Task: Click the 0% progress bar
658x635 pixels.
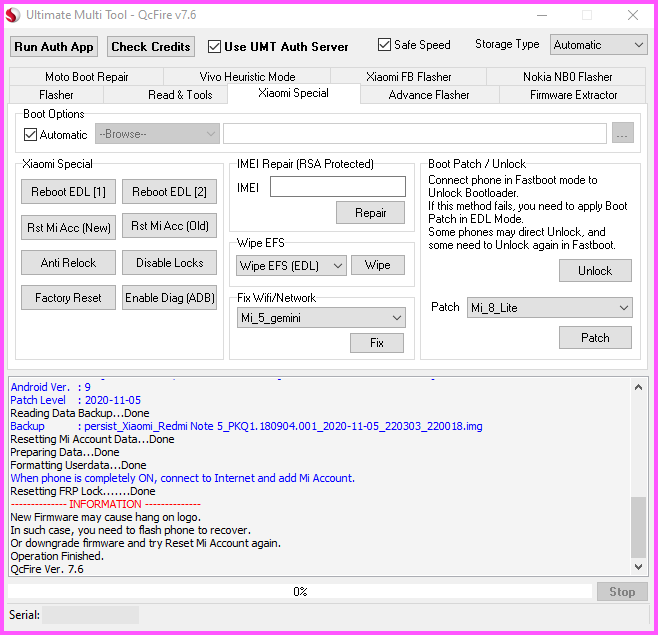Action: click(x=300, y=592)
